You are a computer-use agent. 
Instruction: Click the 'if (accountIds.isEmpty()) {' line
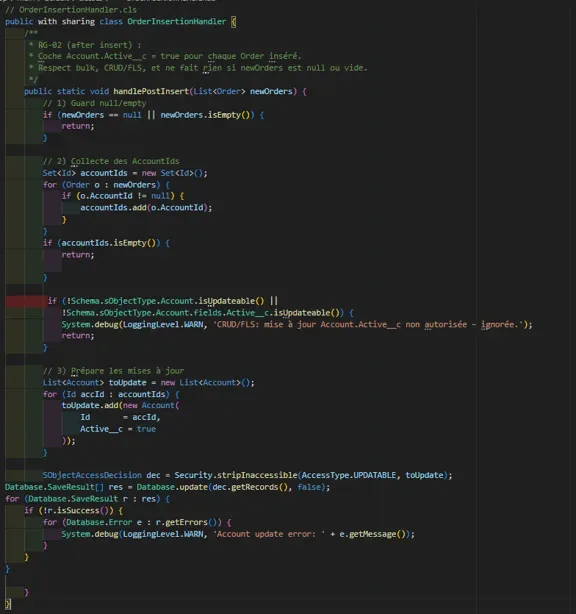[x=106, y=243]
